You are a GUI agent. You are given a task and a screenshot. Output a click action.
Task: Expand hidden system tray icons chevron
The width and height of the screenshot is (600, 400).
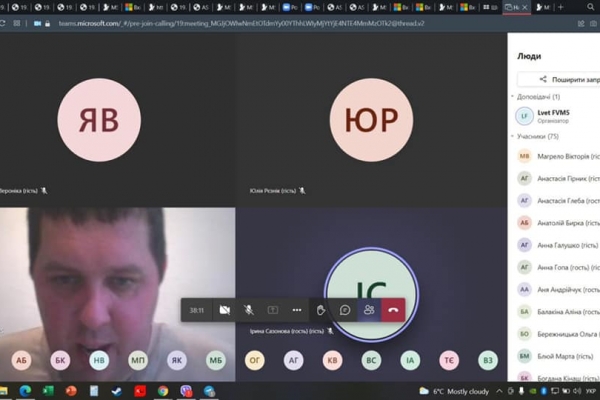coord(499,391)
